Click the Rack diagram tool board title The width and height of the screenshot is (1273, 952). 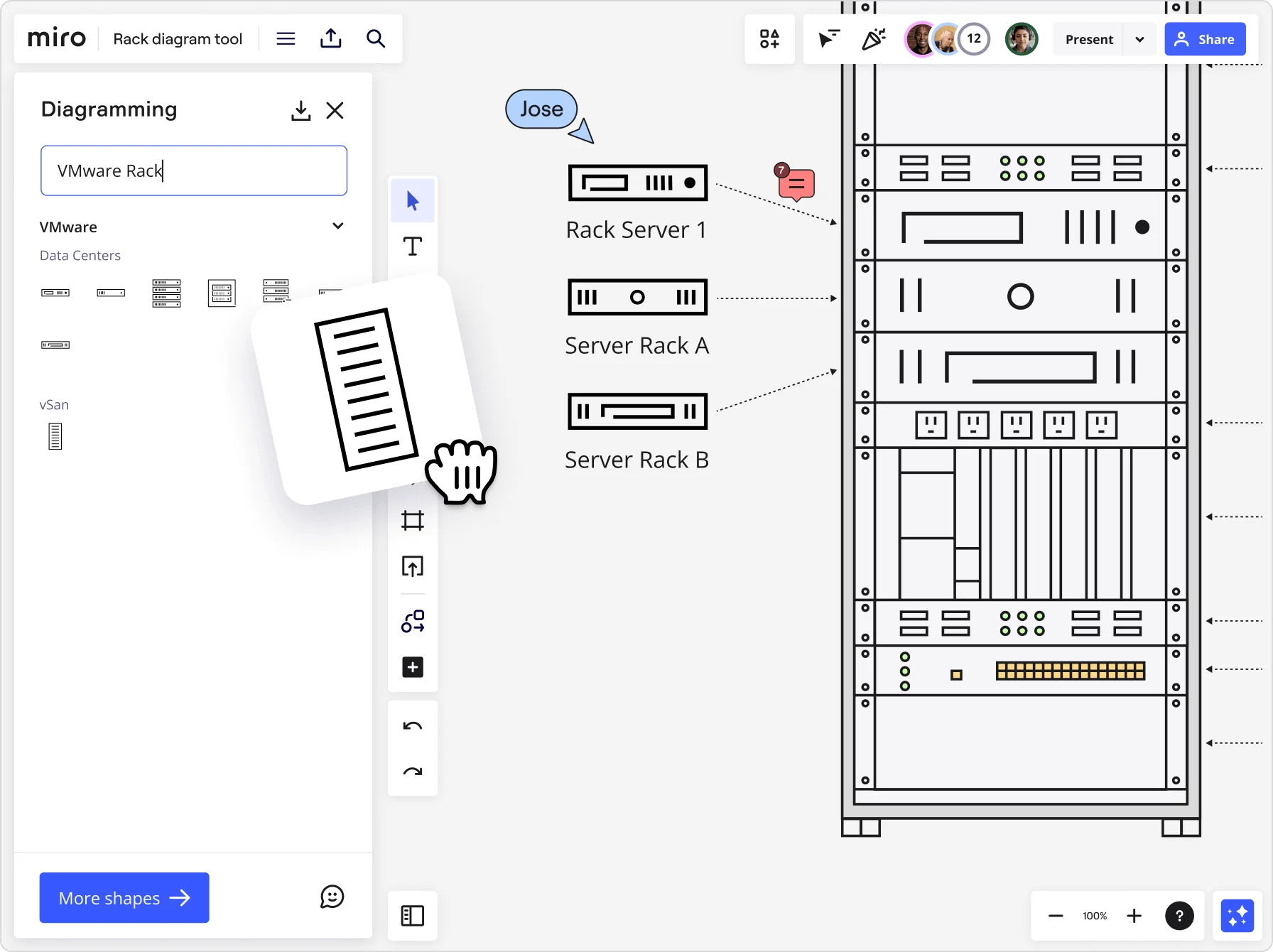pos(178,39)
